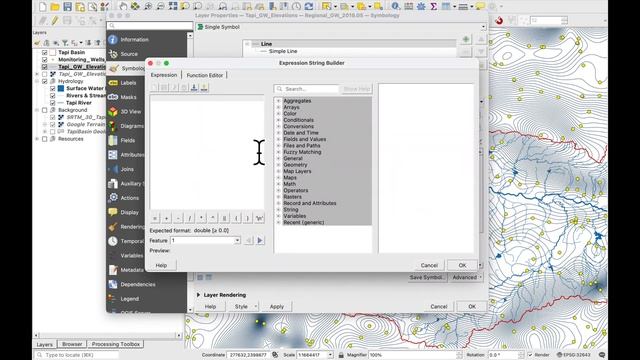Open the Layers panel tab
Screen dimensions: 640x360
point(44,344)
